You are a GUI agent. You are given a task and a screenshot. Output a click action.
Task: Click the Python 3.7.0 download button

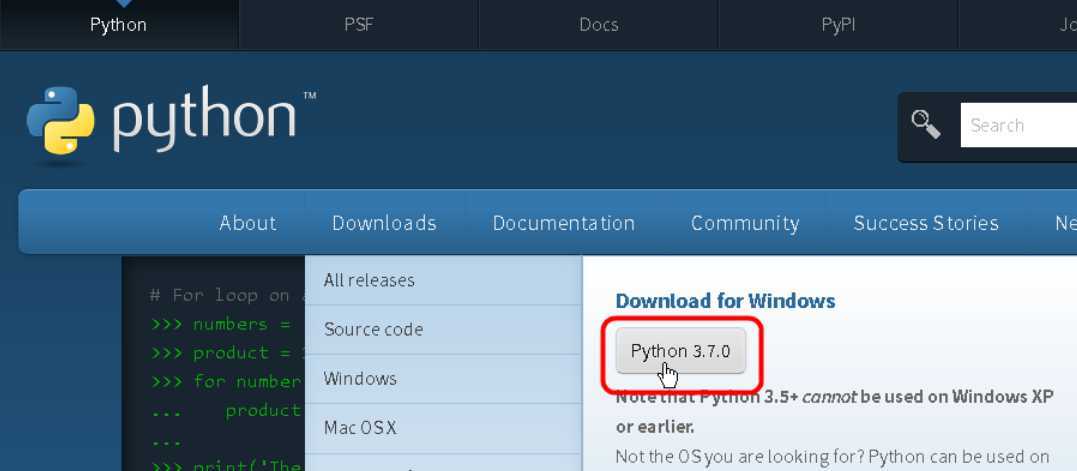point(681,351)
